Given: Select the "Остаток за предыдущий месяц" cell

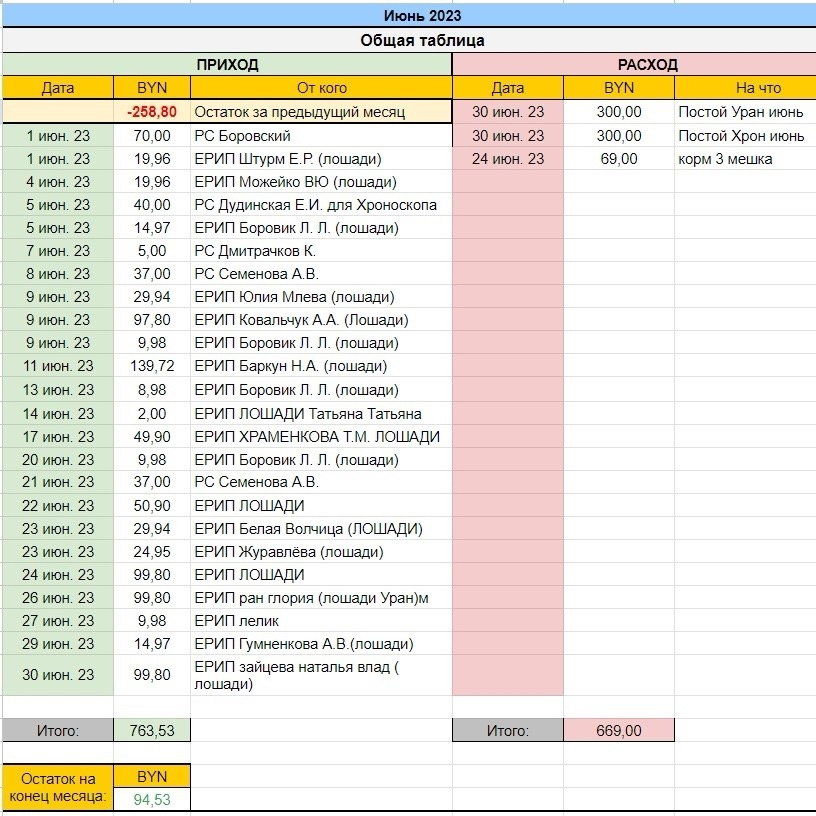Looking at the screenshot, I should [299, 112].
